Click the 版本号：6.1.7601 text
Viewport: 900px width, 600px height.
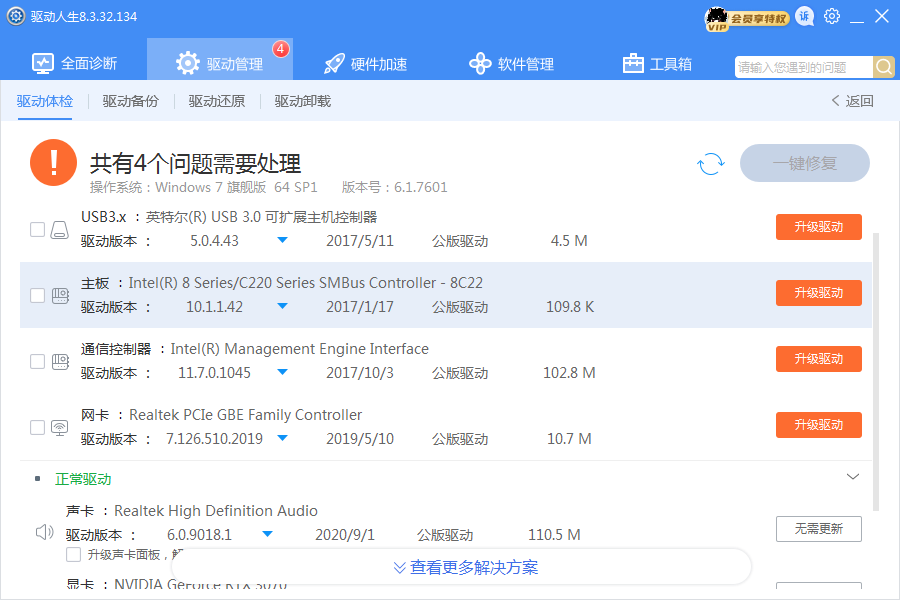(x=394, y=187)
